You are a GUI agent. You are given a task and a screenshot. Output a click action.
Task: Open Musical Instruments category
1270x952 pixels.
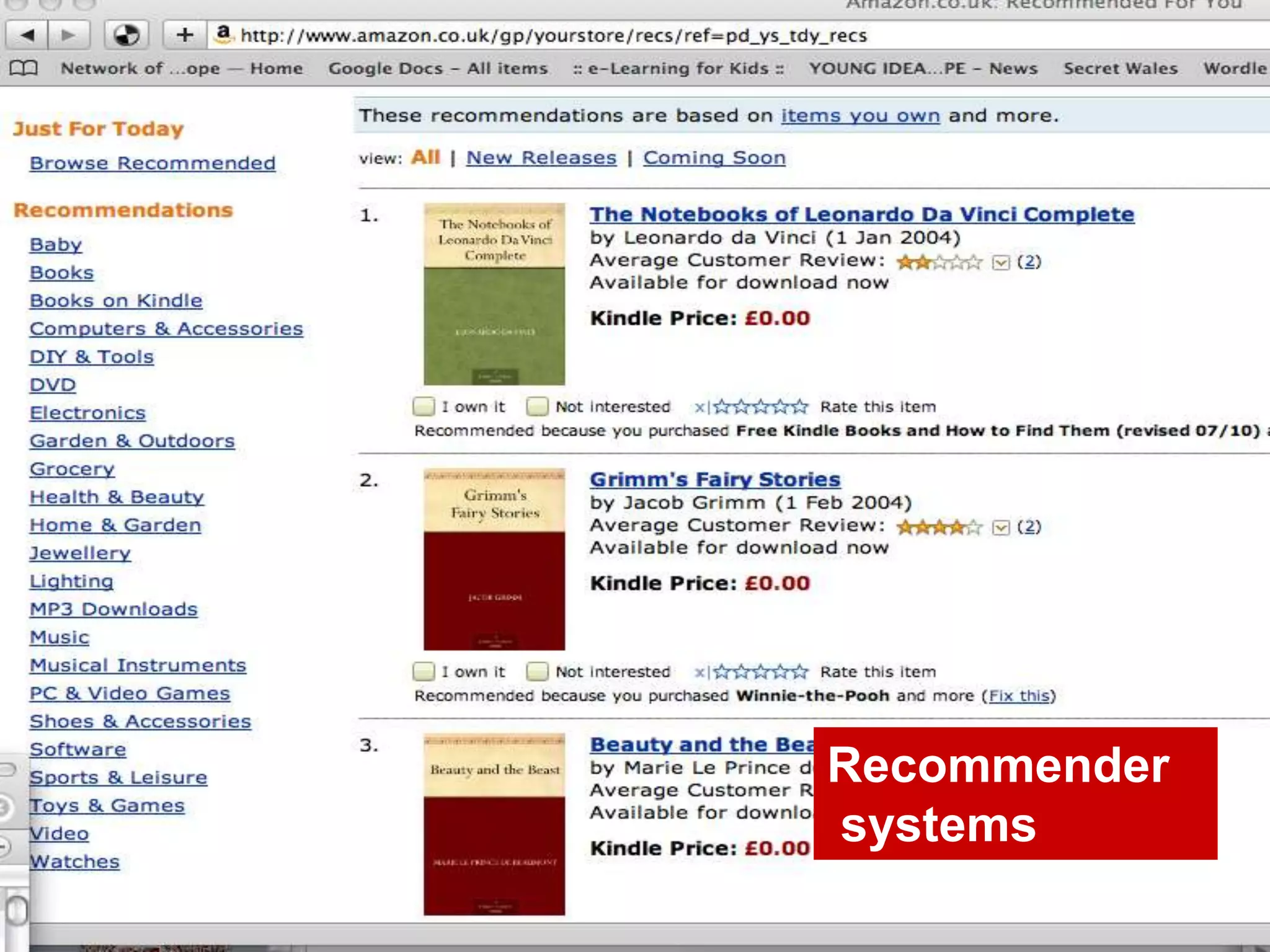pyautogui.click(x=138, y=665)
